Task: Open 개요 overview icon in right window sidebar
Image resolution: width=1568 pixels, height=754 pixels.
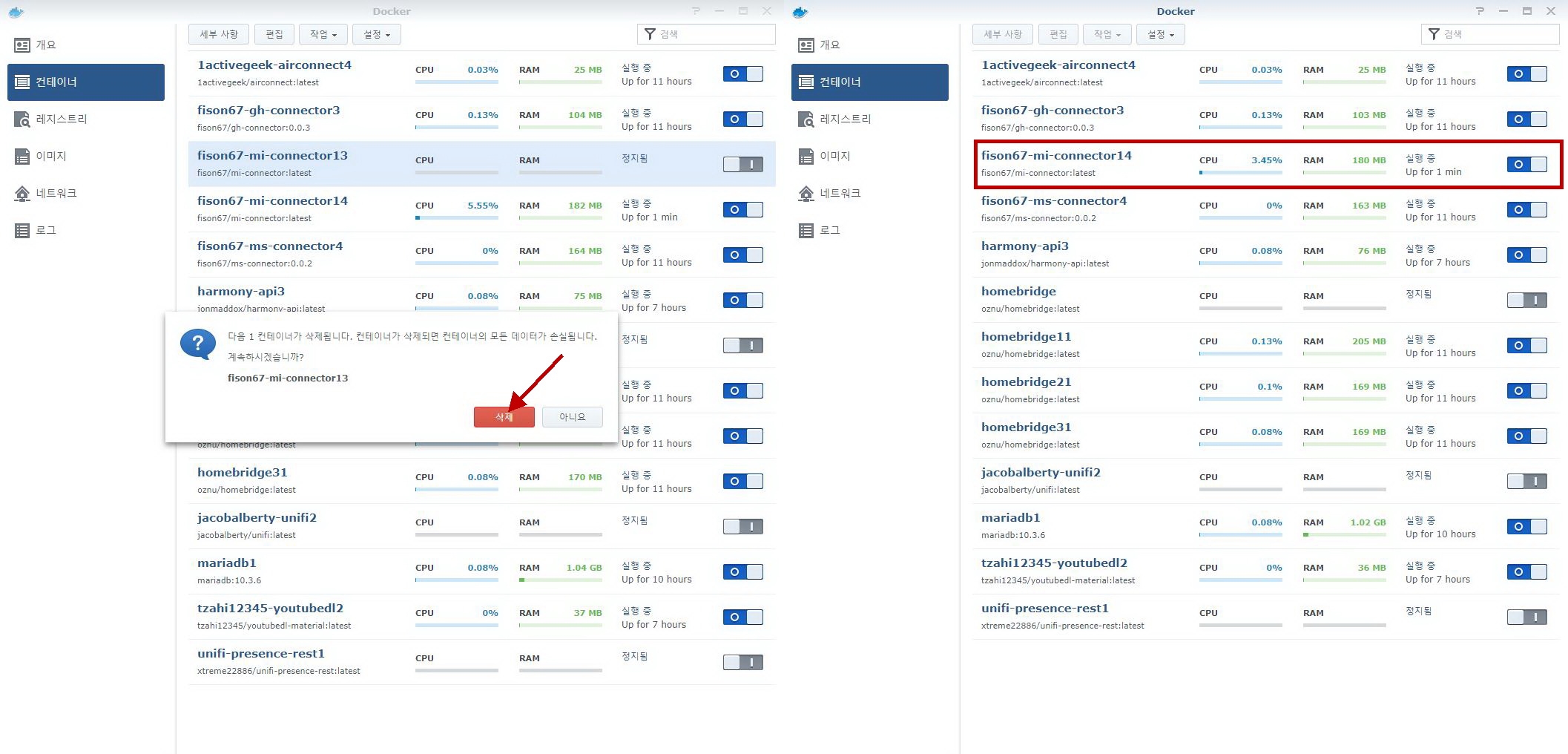Action: (x=806, y=45)
